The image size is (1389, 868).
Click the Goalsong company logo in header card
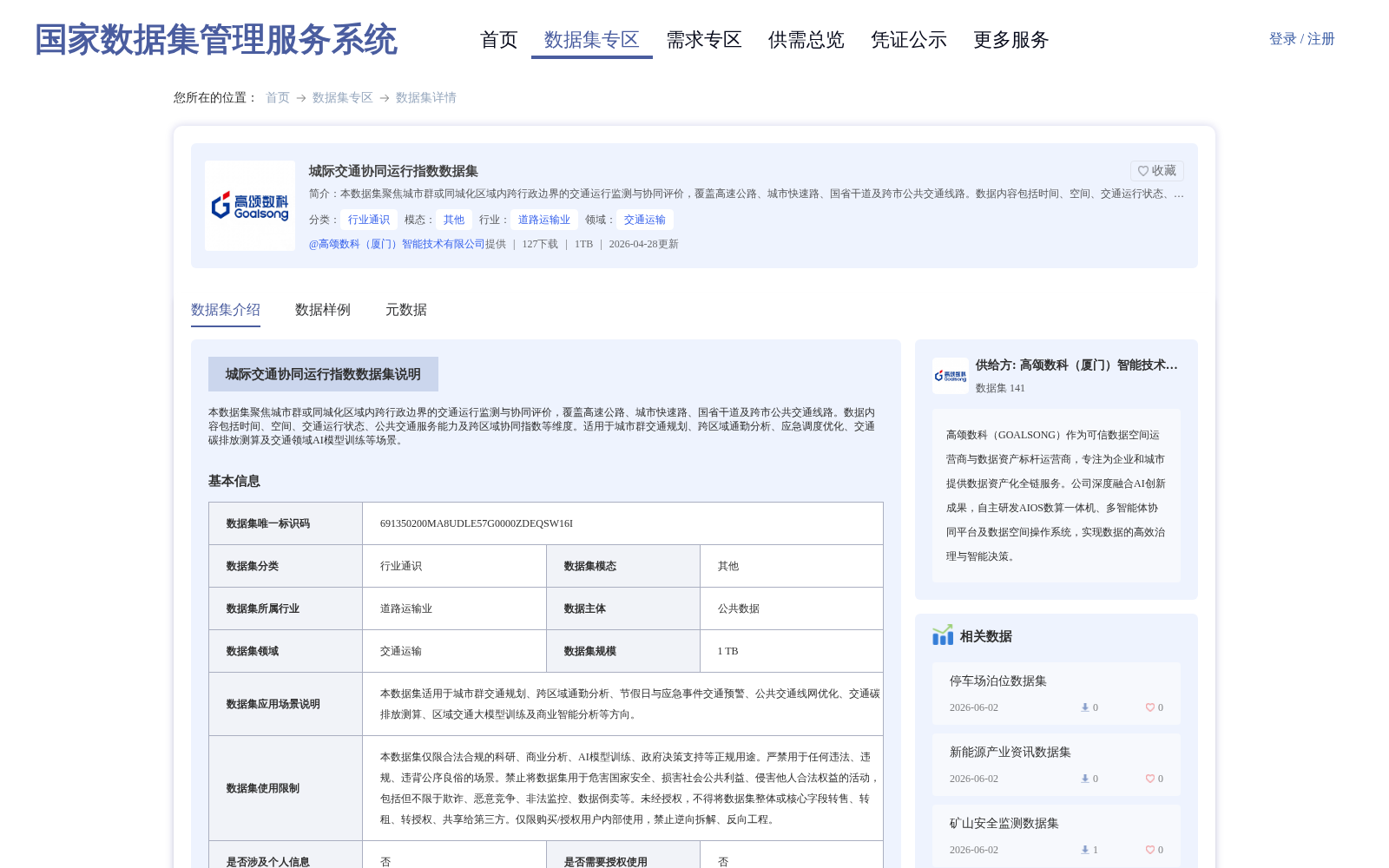pos(250,206)
